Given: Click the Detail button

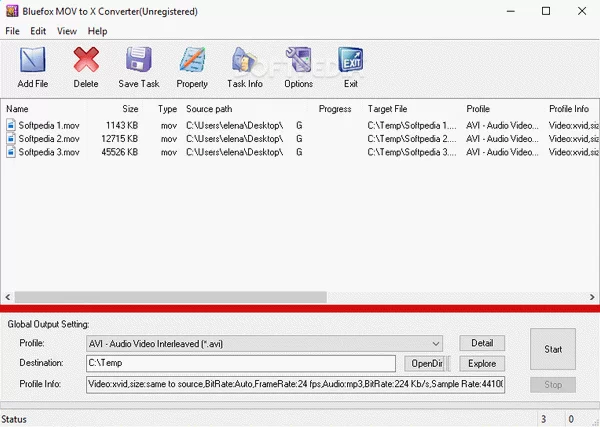Looking at the screenshot, I should point(482,343).
